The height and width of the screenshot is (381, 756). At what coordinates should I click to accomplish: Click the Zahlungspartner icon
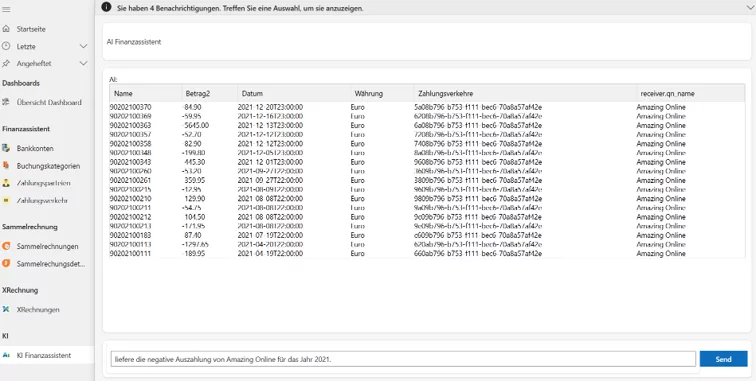6,183
